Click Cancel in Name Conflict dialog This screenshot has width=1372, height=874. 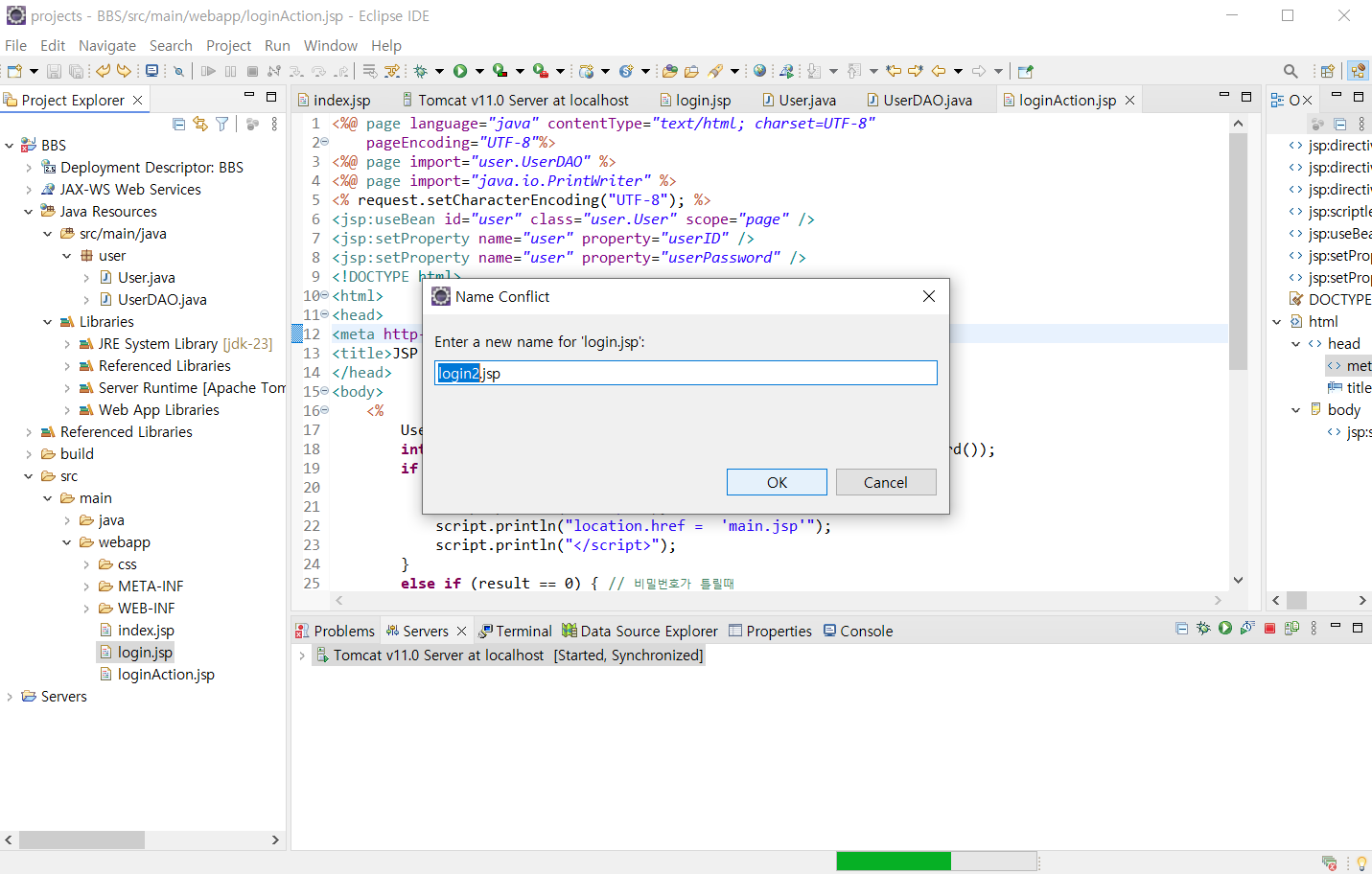[886, 482]
